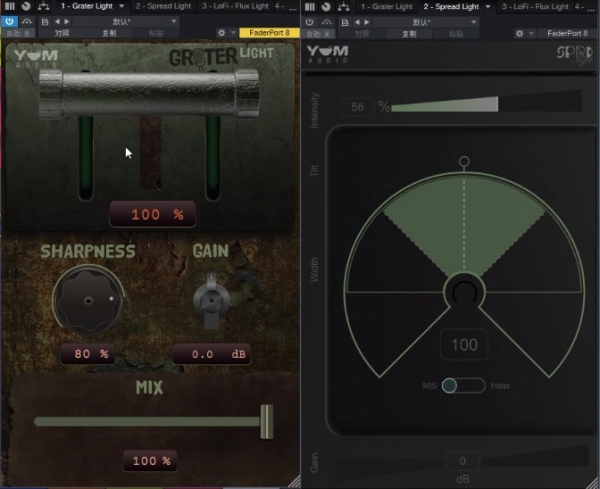
Task: Expand the arrow next to gear in Spread Light window
Action: pyautogui.click(x=531, y=34)
